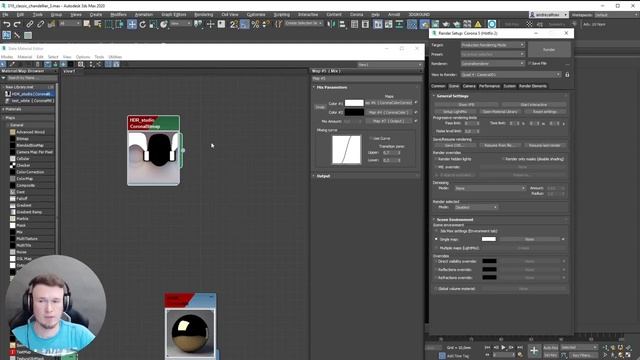Switch to Performance tab
This screenshot has height=360, width=640.
(489, 86)
